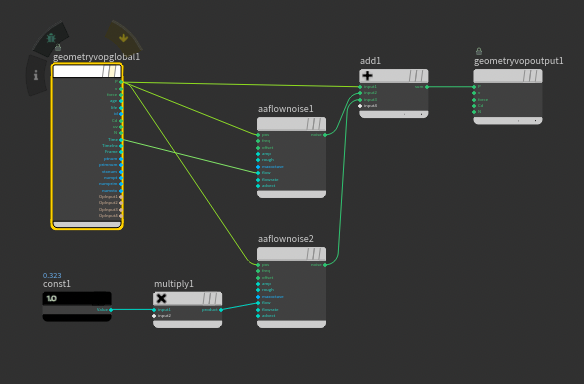
Task: Click advect input port on aaflownoise2
Action: point(258,316)
